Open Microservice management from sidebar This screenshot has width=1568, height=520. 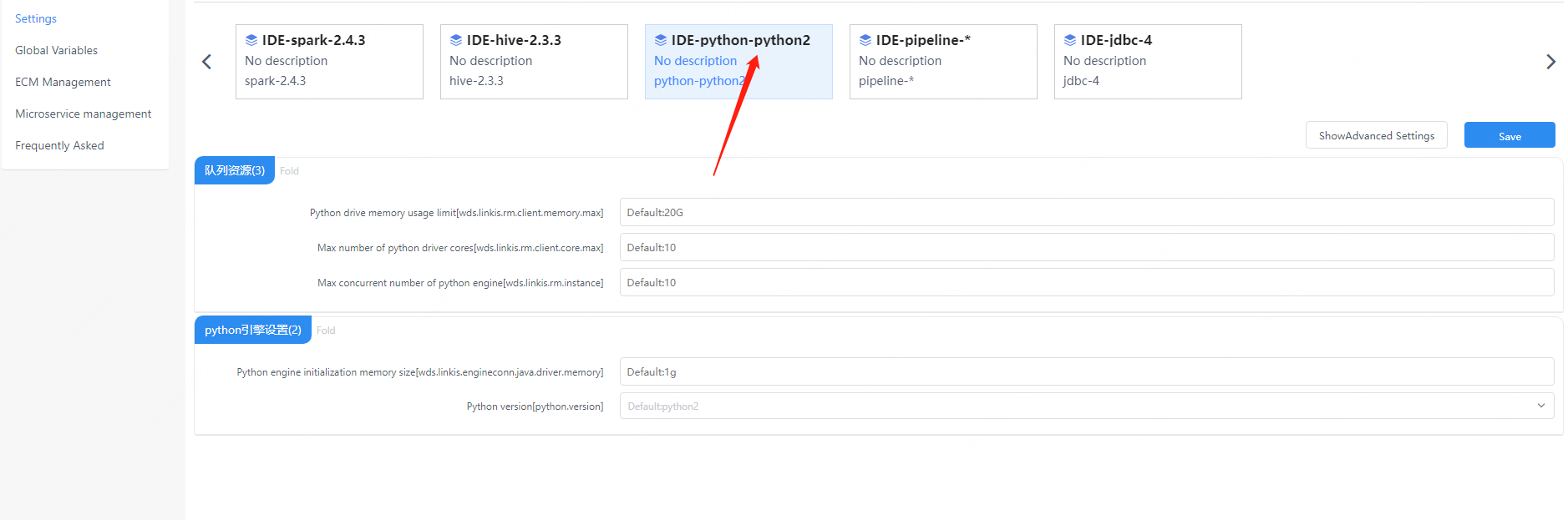point(83,114)
